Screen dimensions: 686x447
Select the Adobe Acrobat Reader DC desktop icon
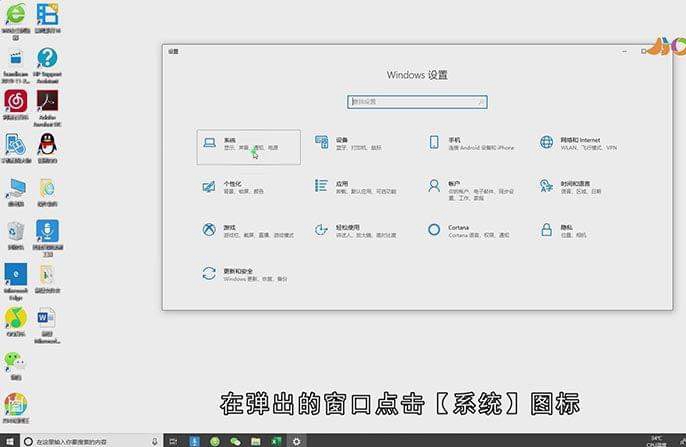tap(47, 108)
